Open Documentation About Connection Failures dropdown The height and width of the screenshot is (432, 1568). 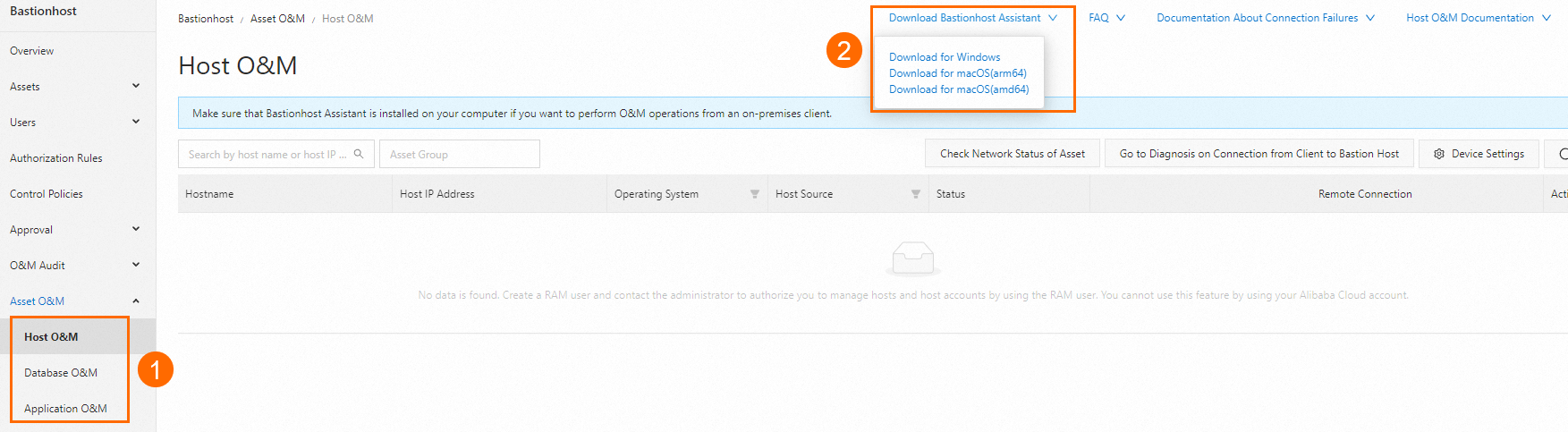pyautogui.click(x=1265, y=18)
